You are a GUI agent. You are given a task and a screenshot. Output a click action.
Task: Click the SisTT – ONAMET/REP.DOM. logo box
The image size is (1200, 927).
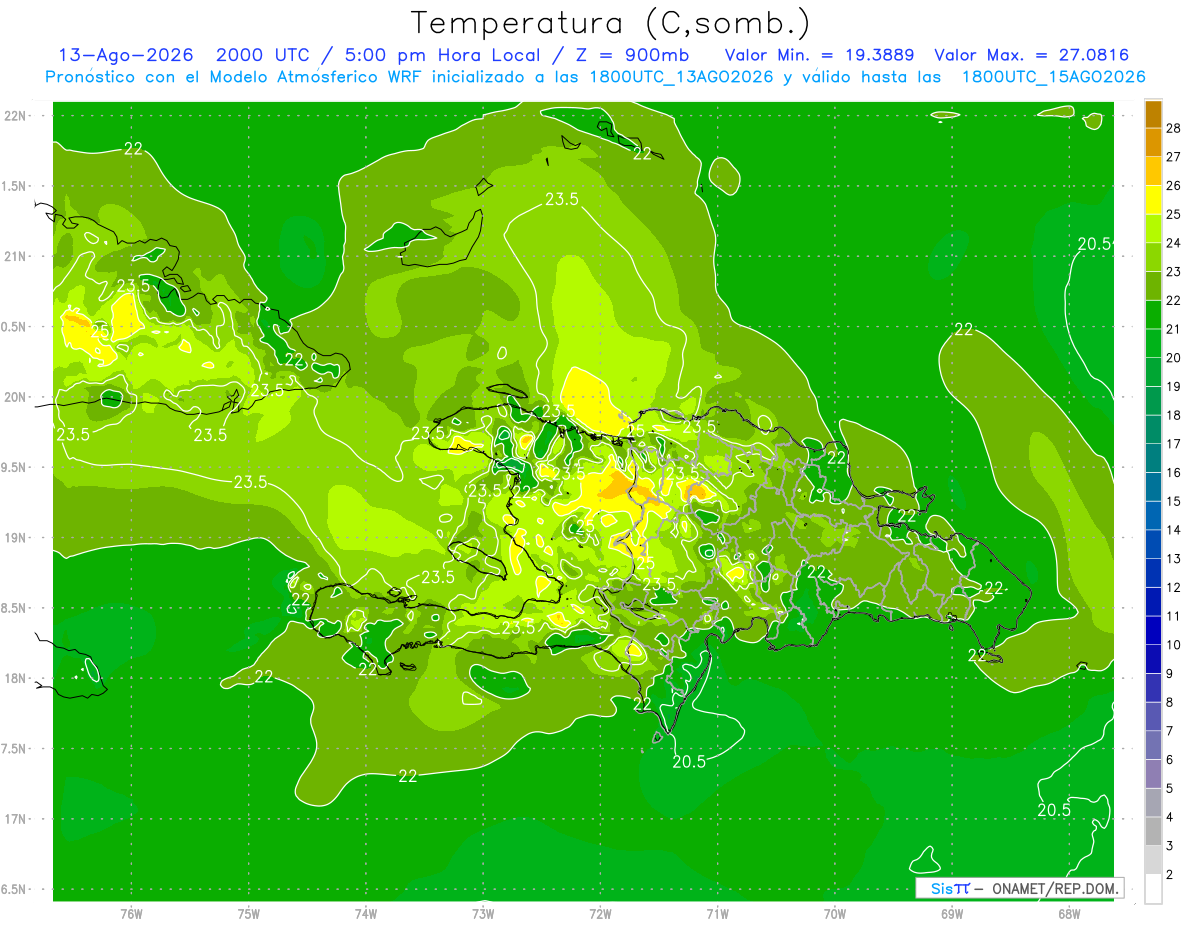pyautogui.click(x=1020, y=888)
